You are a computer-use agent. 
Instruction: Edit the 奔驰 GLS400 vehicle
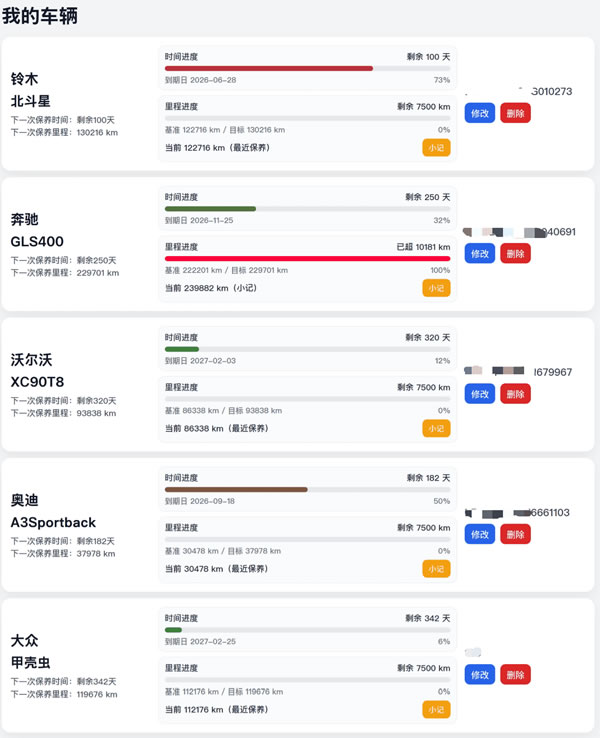(x=479, y=253)
